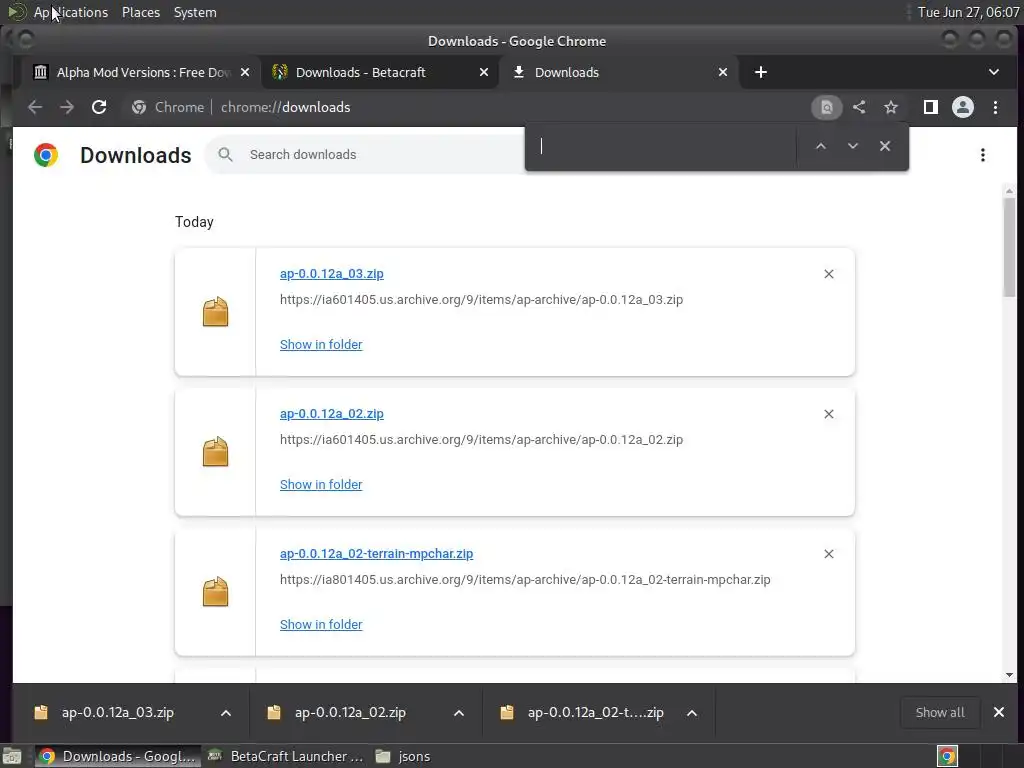Open ap-0.0.12a_03.zip from the download shelf

[118, 712]
